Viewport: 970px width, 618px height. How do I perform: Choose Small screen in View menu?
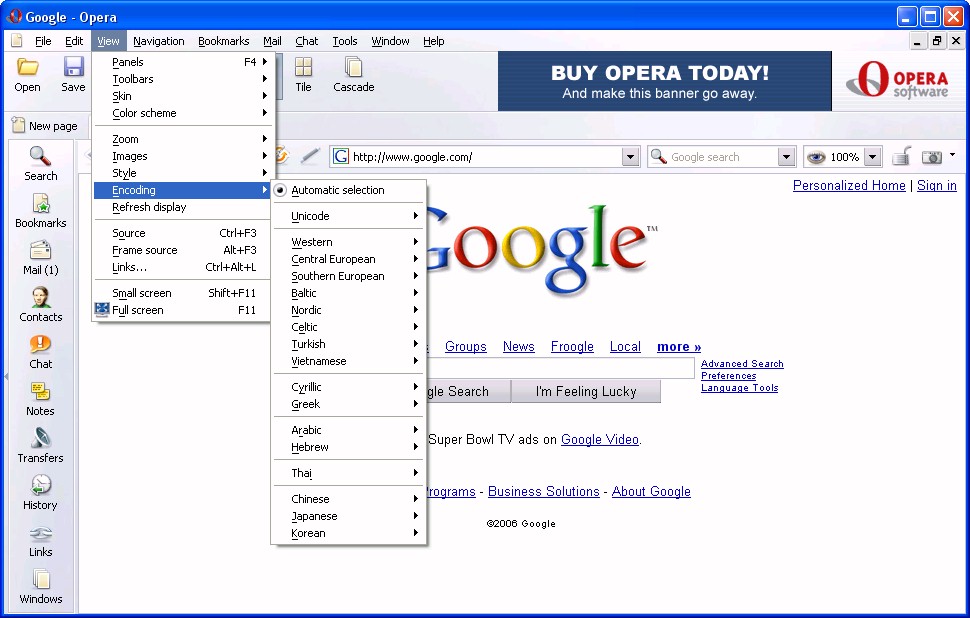[x=182, y=293]
